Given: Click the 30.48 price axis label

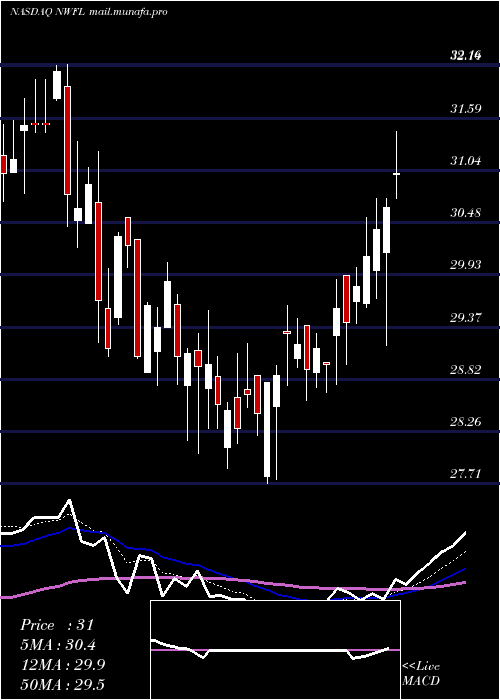Looking at the screenshot, I should (x=466, y=212).
